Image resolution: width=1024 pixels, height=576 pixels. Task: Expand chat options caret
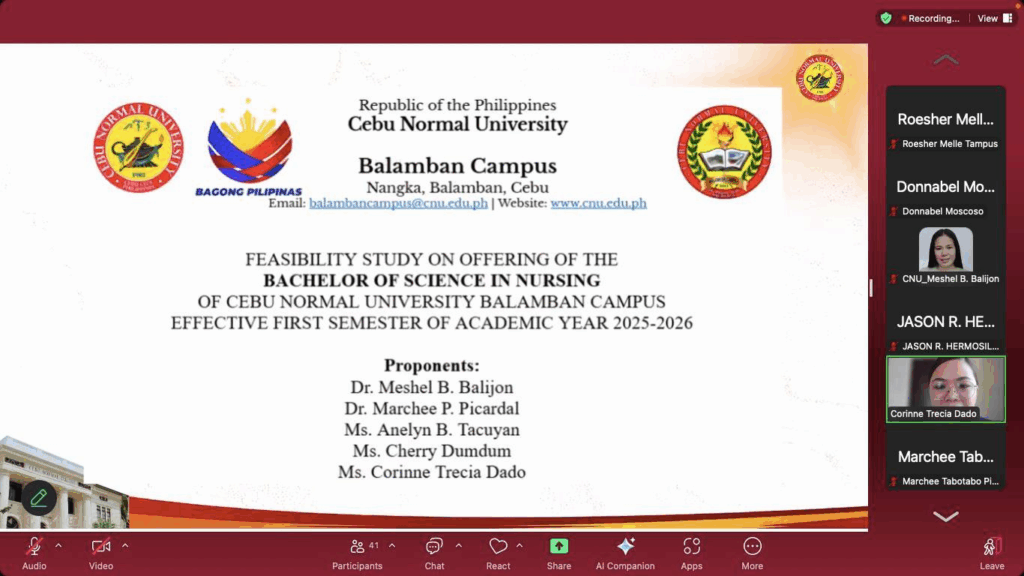point(458,545)
